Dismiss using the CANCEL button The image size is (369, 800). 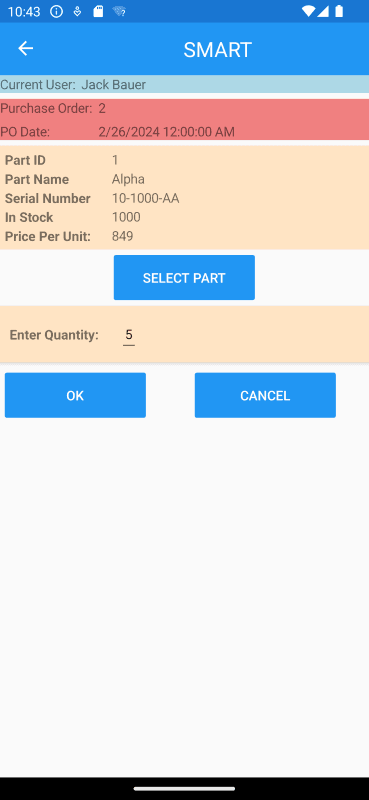(265, 395)
